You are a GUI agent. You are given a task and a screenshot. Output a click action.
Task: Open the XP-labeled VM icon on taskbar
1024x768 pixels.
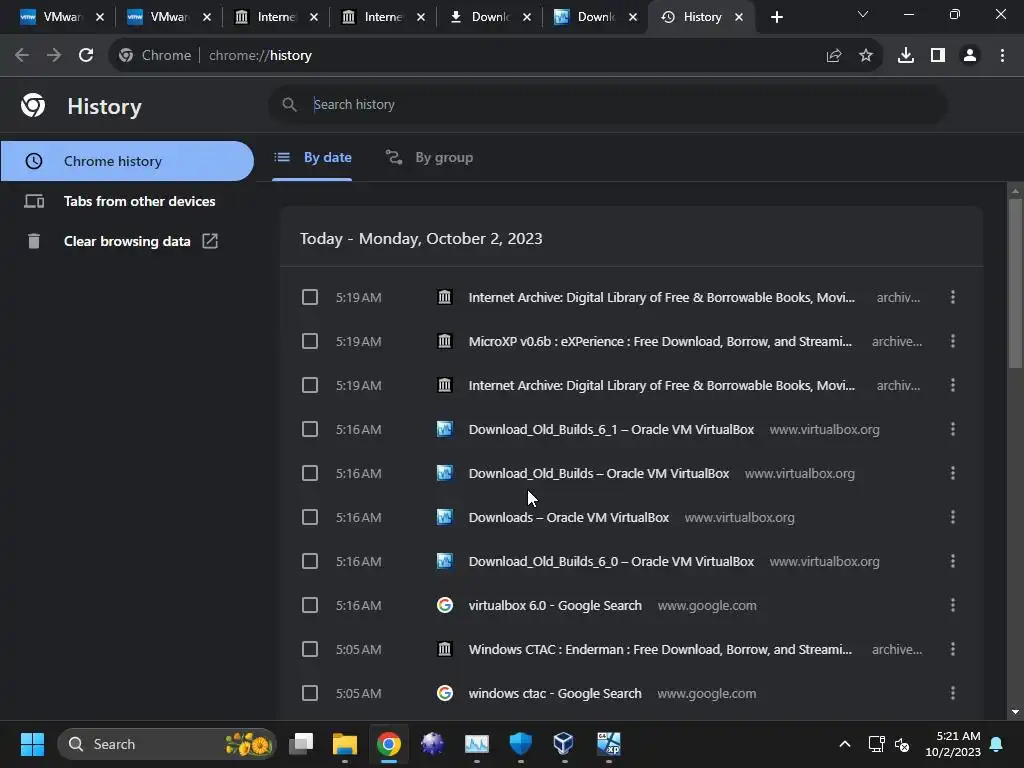coord(608,744)
